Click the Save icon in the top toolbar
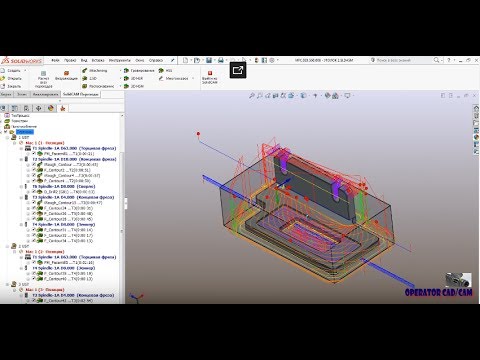The image size is (480, 360). [209, 60]
